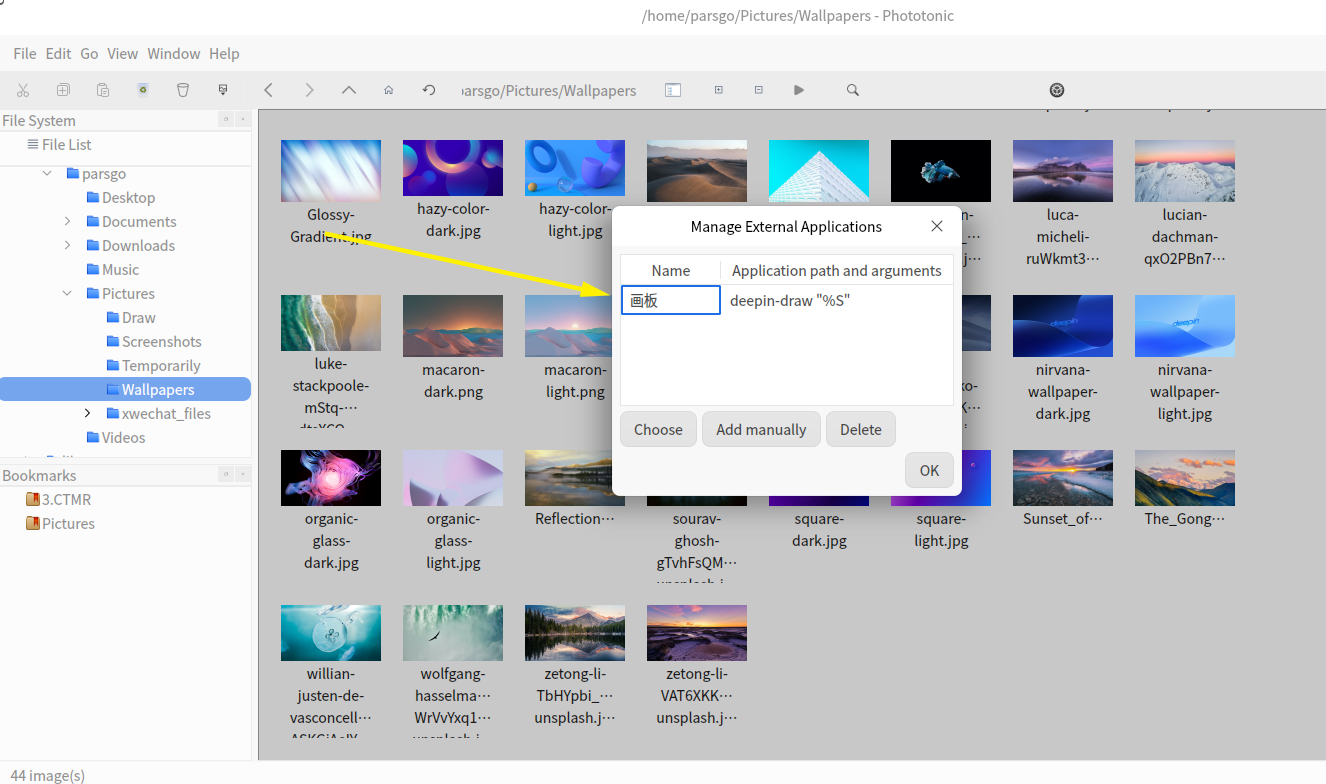Screen dimensions: 1326x784
Task: Close the Manage External Applications dialog
Action: click(x=937, y=226)
